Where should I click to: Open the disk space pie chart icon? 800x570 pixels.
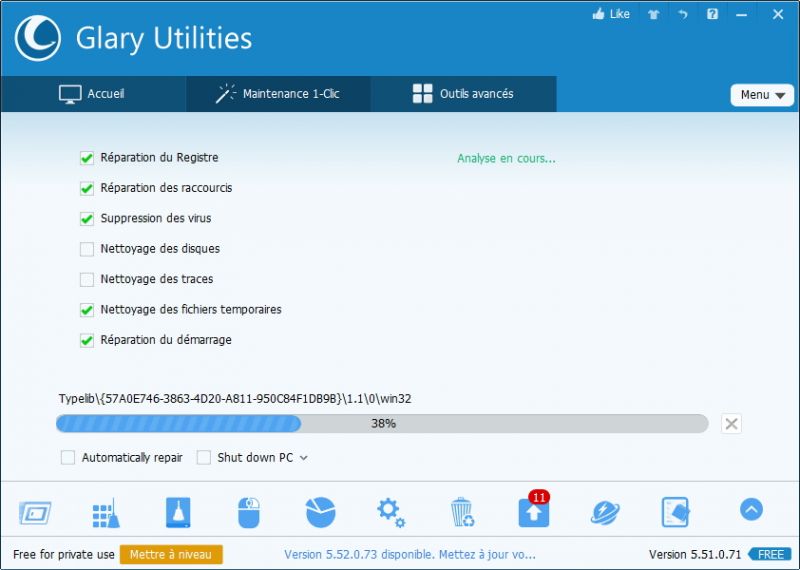pos(320,512)
